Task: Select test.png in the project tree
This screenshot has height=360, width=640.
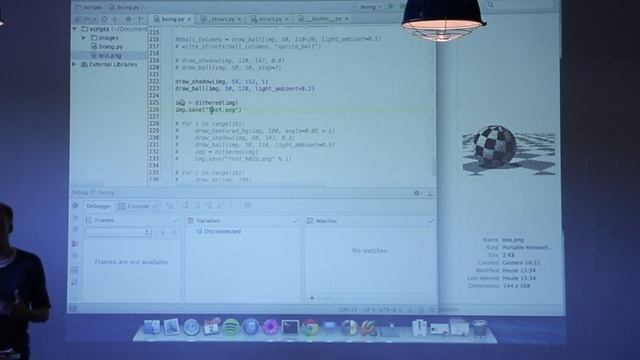Action: point(107,56)
